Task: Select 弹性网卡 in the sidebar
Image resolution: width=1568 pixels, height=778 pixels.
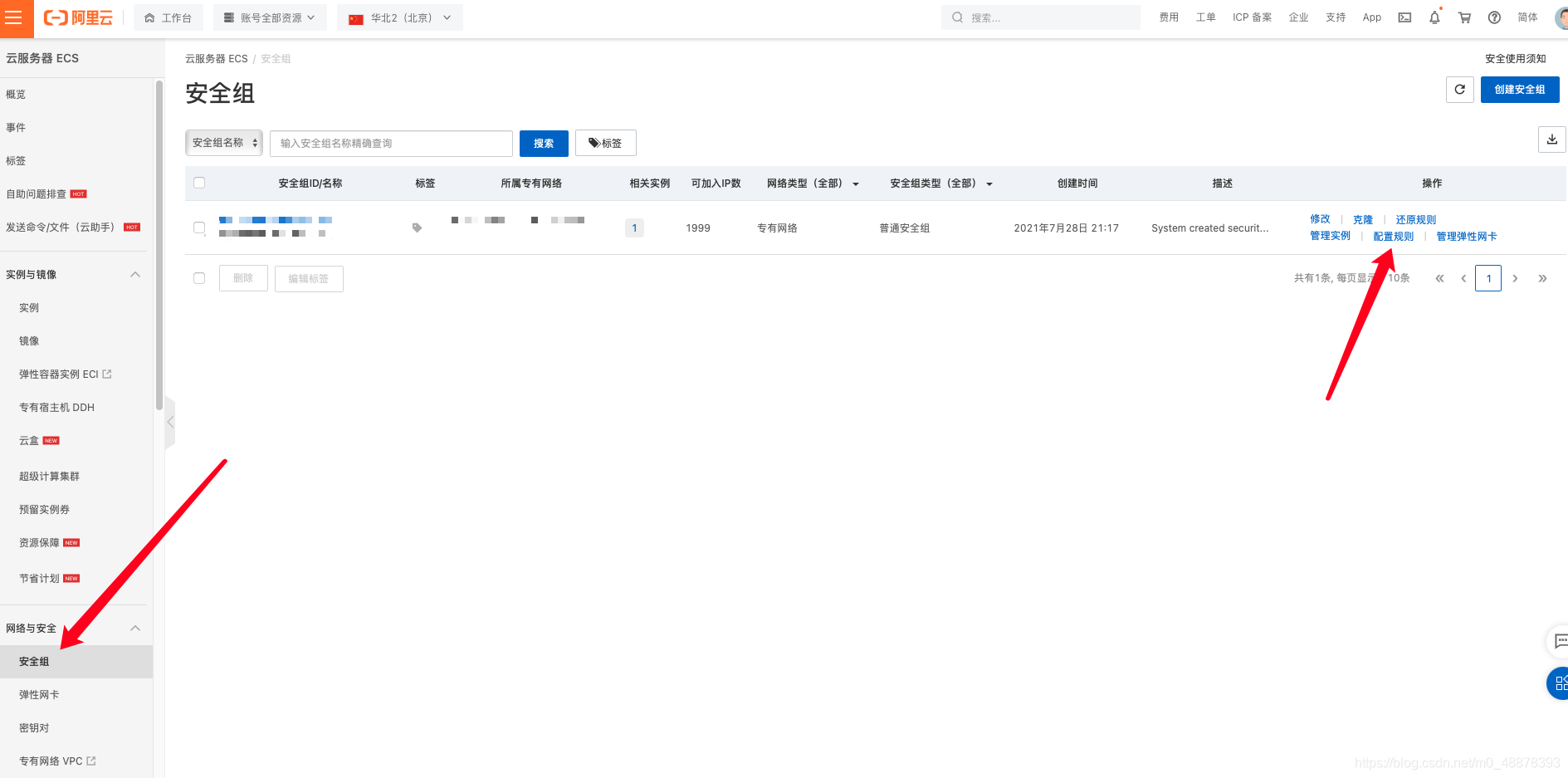Action: [x=38, y=694]
